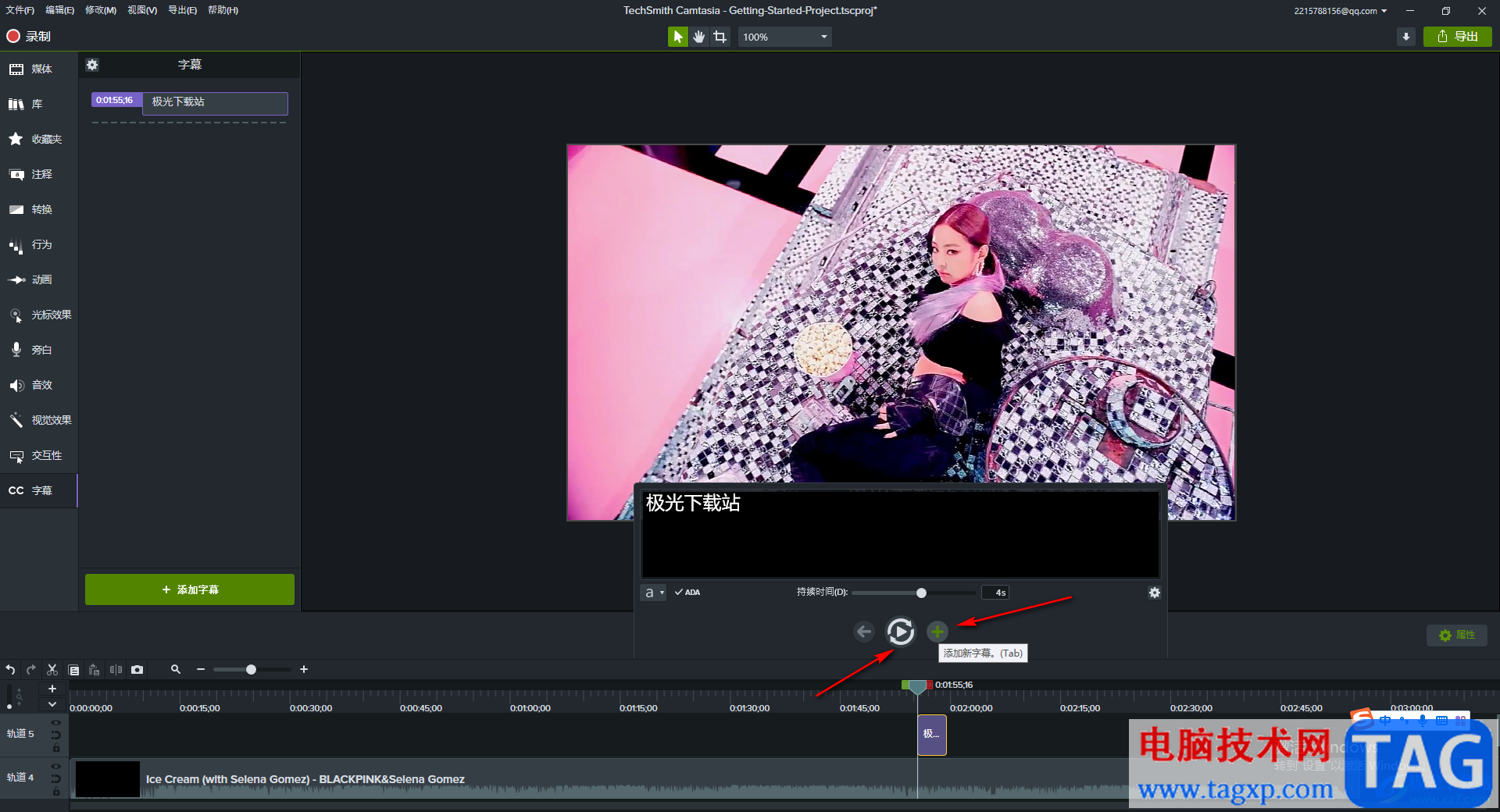
Task: Expand the track options chevron
Action: tap(52, 704)
